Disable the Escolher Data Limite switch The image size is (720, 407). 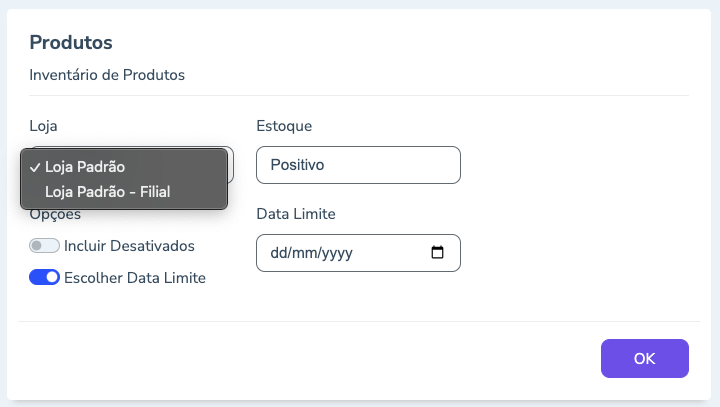pyautogui.click(x=45, y=278)
